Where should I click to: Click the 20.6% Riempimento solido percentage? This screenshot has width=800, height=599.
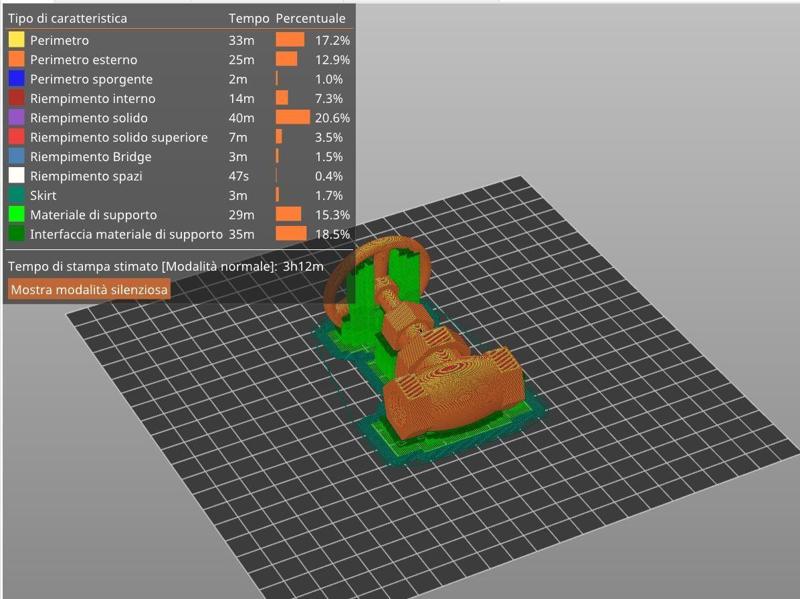(x=332, y=118)
